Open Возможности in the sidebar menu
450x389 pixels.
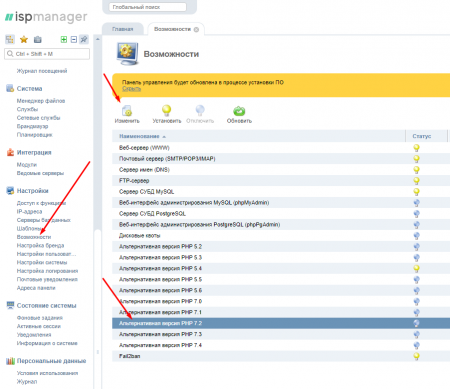point(34,237)
